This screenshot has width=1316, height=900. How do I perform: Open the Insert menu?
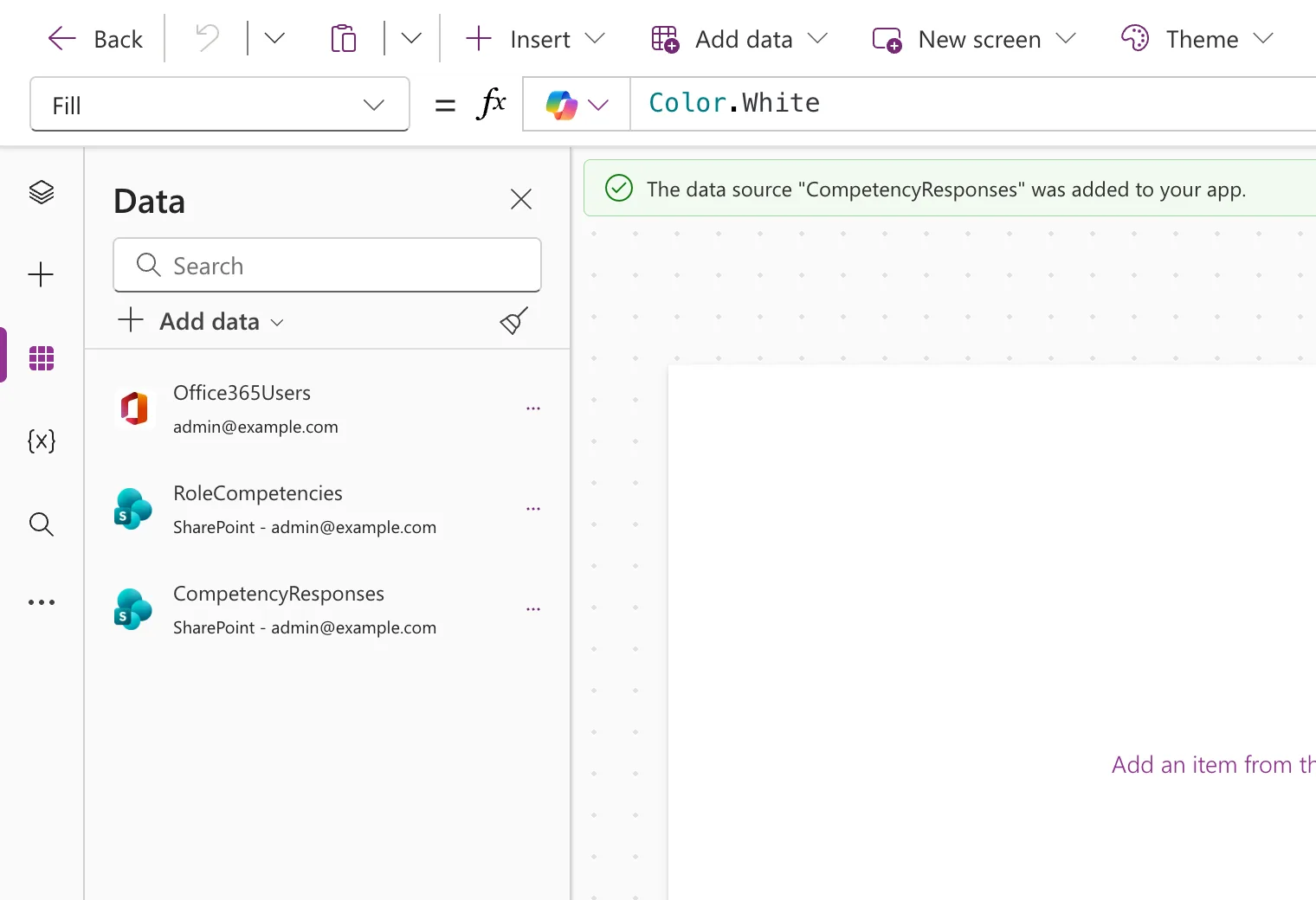coord(535,39)
